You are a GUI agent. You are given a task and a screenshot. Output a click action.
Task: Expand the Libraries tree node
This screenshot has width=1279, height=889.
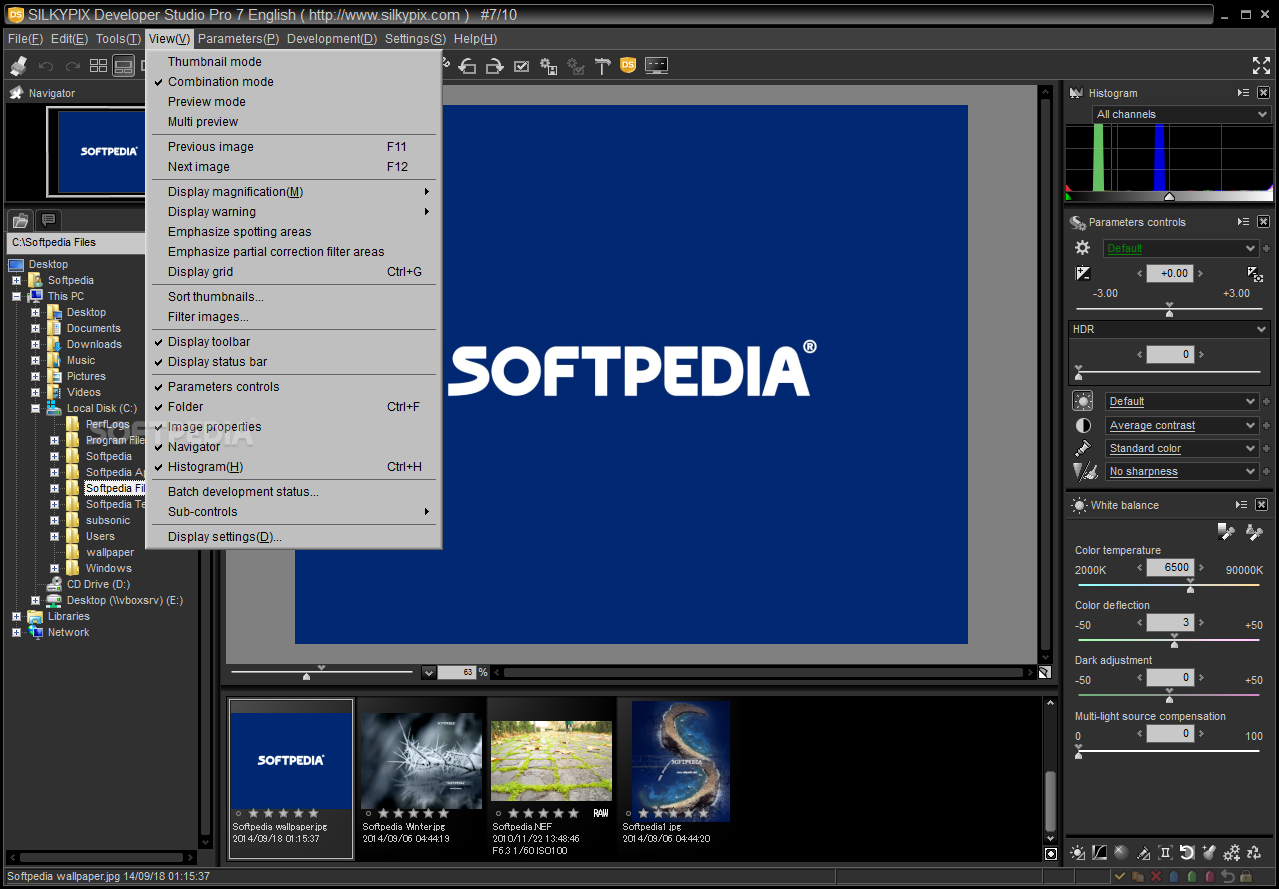[17, 616]
